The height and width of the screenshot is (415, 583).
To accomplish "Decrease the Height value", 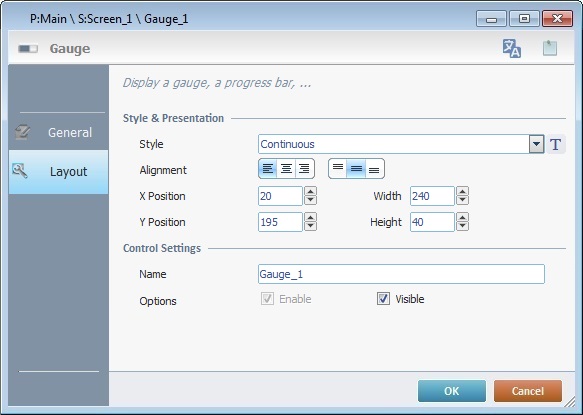I will coord(463,226).
